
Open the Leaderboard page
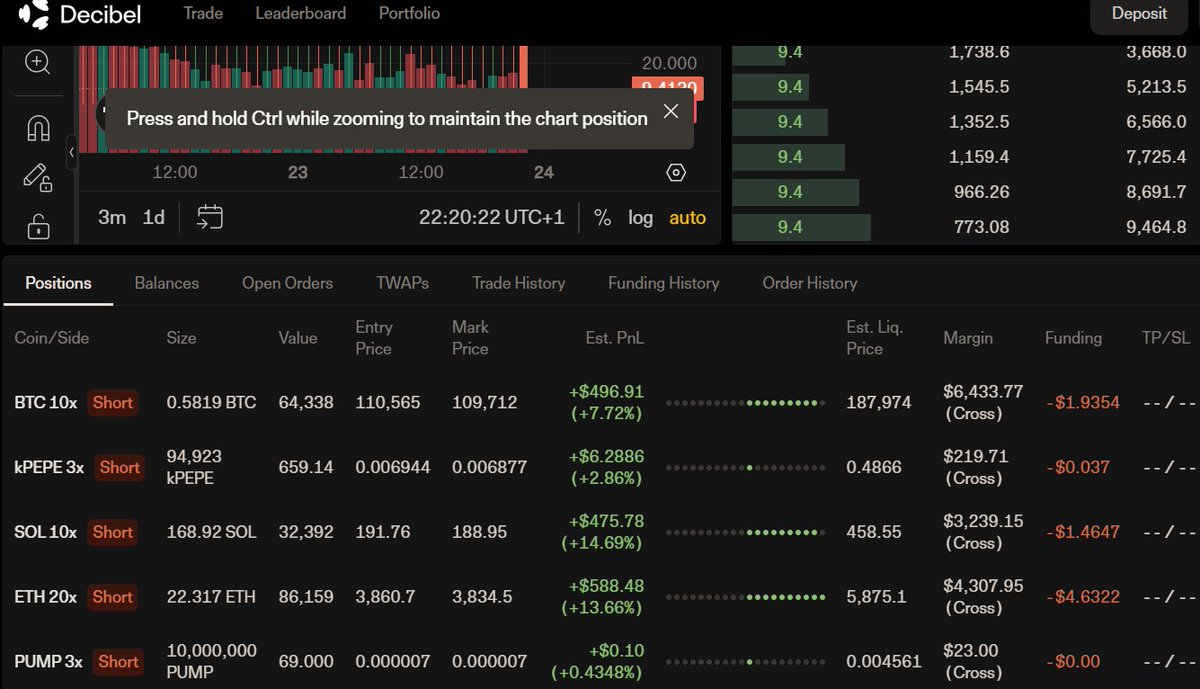[x=301, y=13]
